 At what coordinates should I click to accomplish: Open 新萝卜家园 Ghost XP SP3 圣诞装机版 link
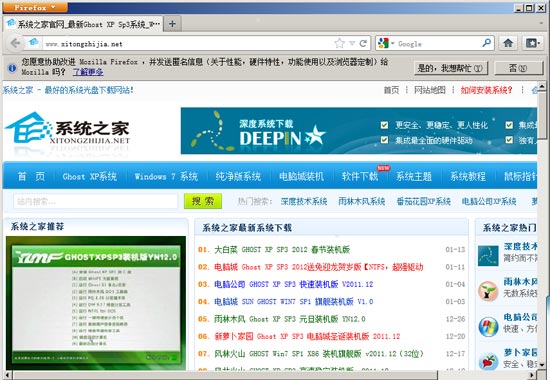(307, 336)
